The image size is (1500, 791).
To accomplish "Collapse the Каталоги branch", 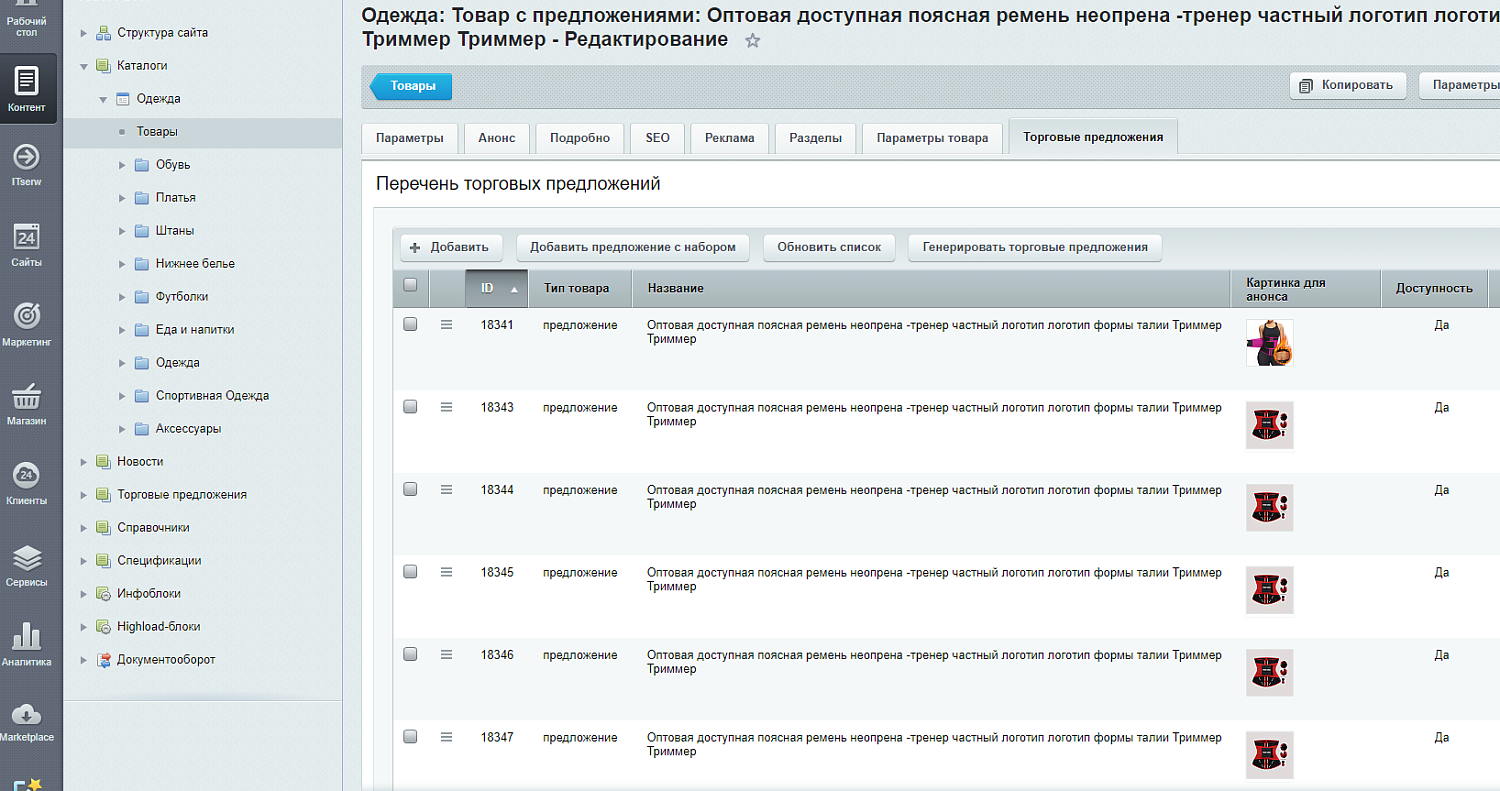I will [x=84, y=65].
